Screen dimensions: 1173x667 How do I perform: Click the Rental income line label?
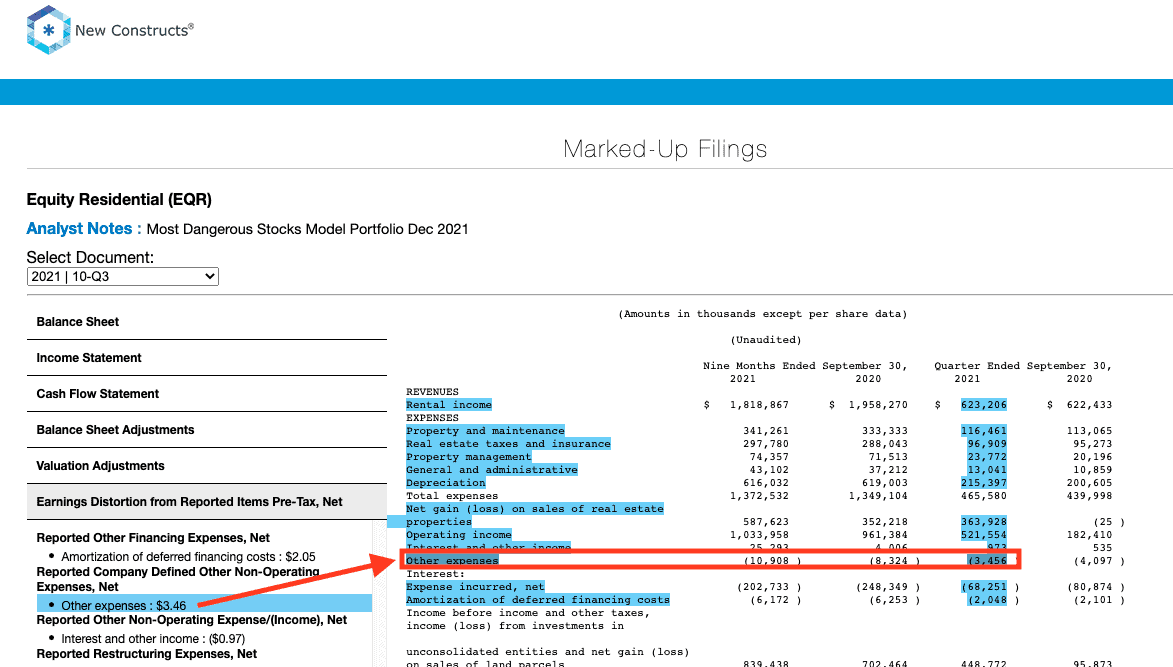(x=449, y=405)
